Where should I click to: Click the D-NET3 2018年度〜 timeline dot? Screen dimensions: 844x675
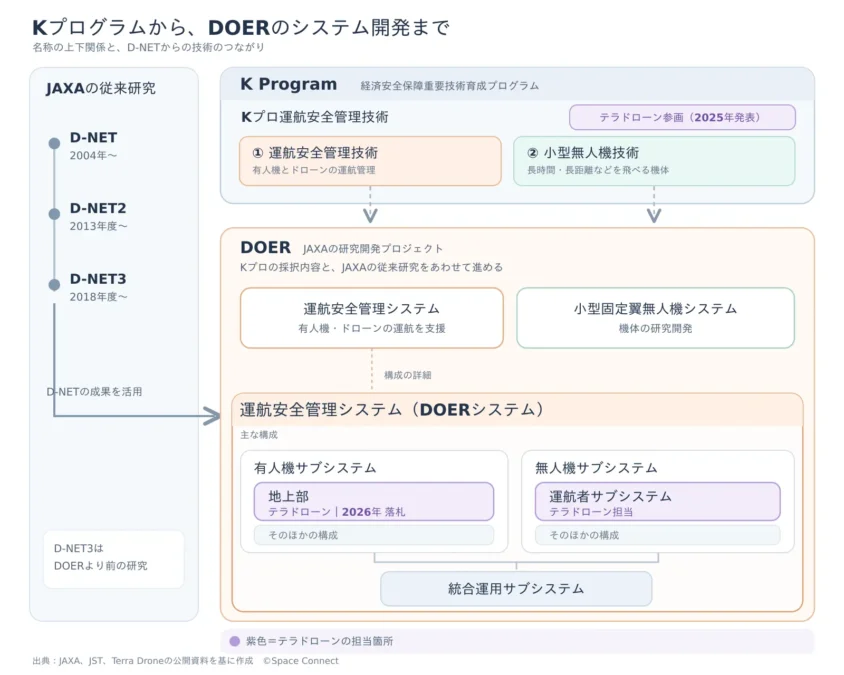click(x=54, y=285)
